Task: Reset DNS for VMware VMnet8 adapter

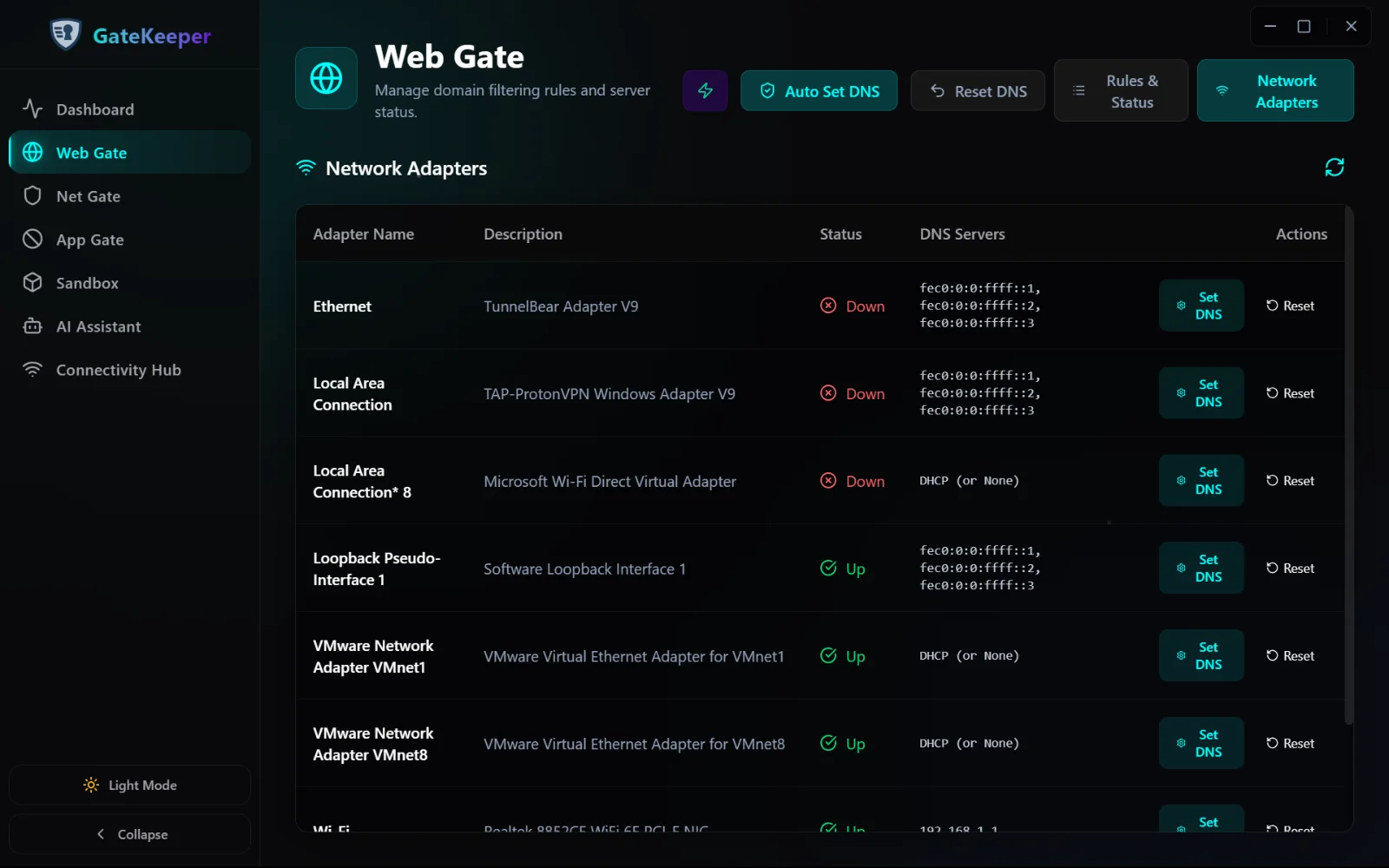Action: (1290, 743)
